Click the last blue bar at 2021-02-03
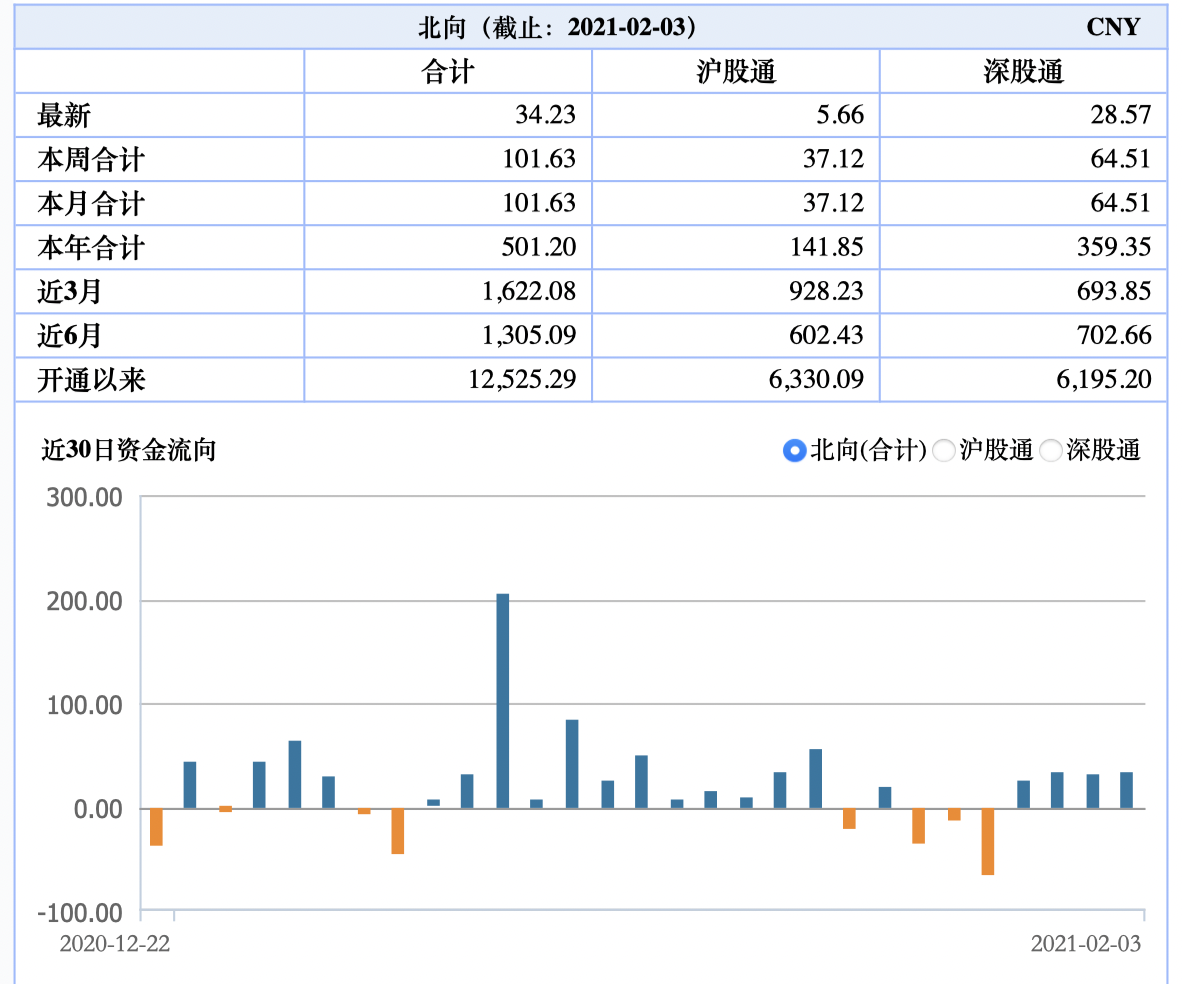This screenshot has height=984, width=1182. 1126,790
